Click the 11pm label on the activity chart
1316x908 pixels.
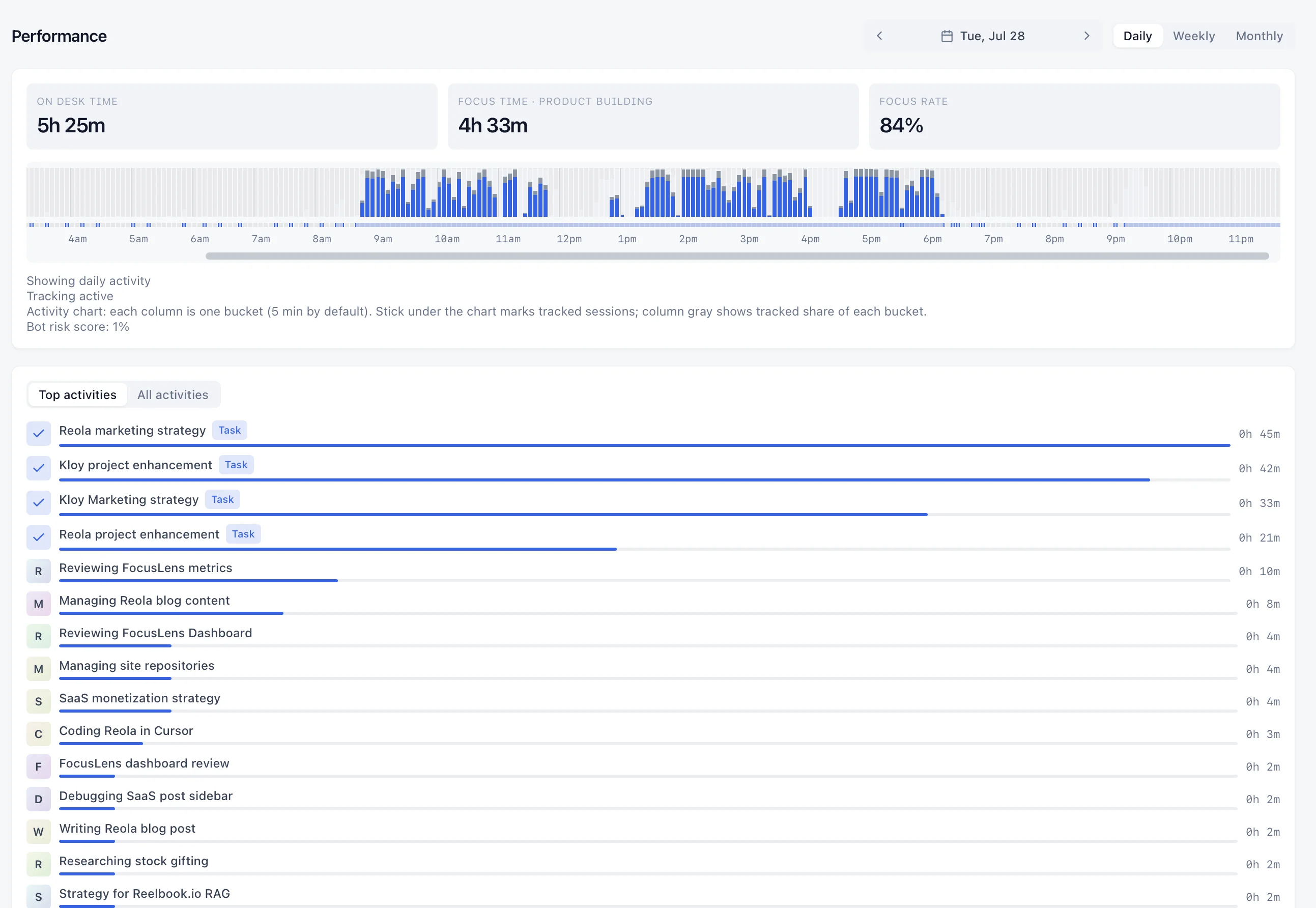[x=1241, y=239]
